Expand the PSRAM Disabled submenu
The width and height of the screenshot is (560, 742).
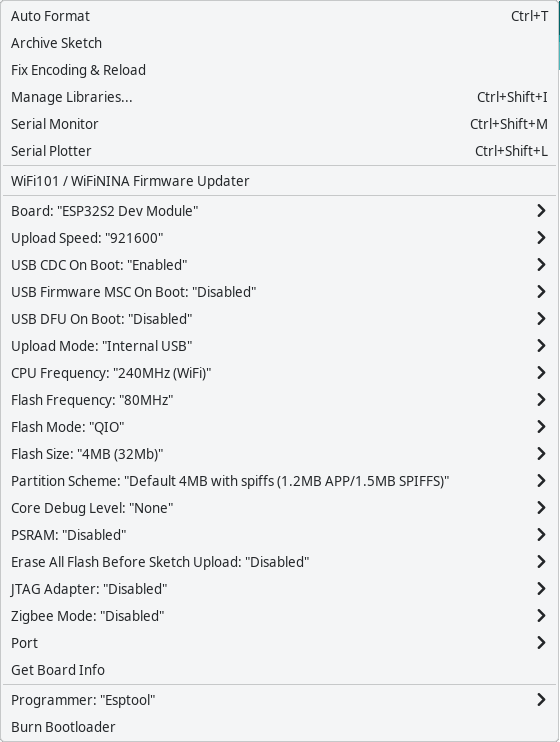pyautogui.click(x=280, y=534)
